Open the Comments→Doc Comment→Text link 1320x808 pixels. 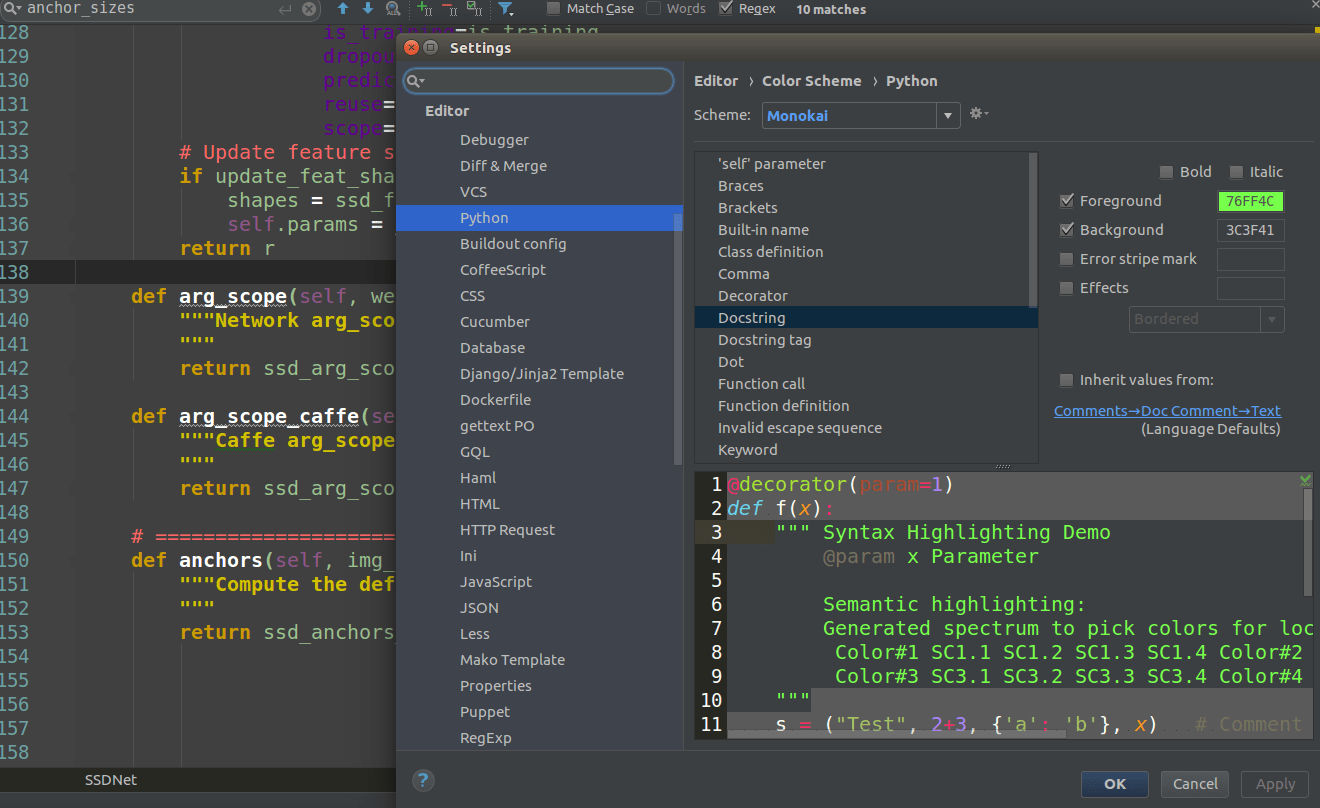tap(1167, 410)
